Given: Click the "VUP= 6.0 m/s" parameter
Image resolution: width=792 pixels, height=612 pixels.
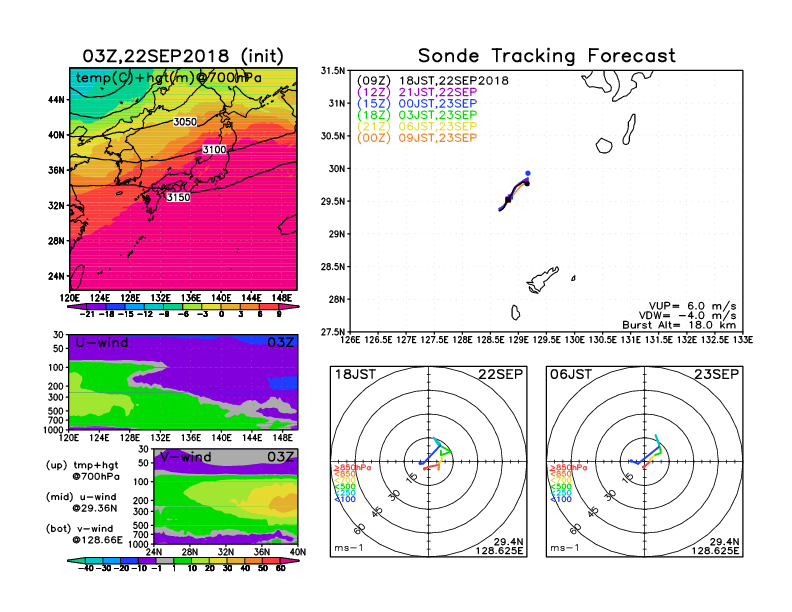Looking at the screenshot, I should pyautogui.click(x=692, y=306).
